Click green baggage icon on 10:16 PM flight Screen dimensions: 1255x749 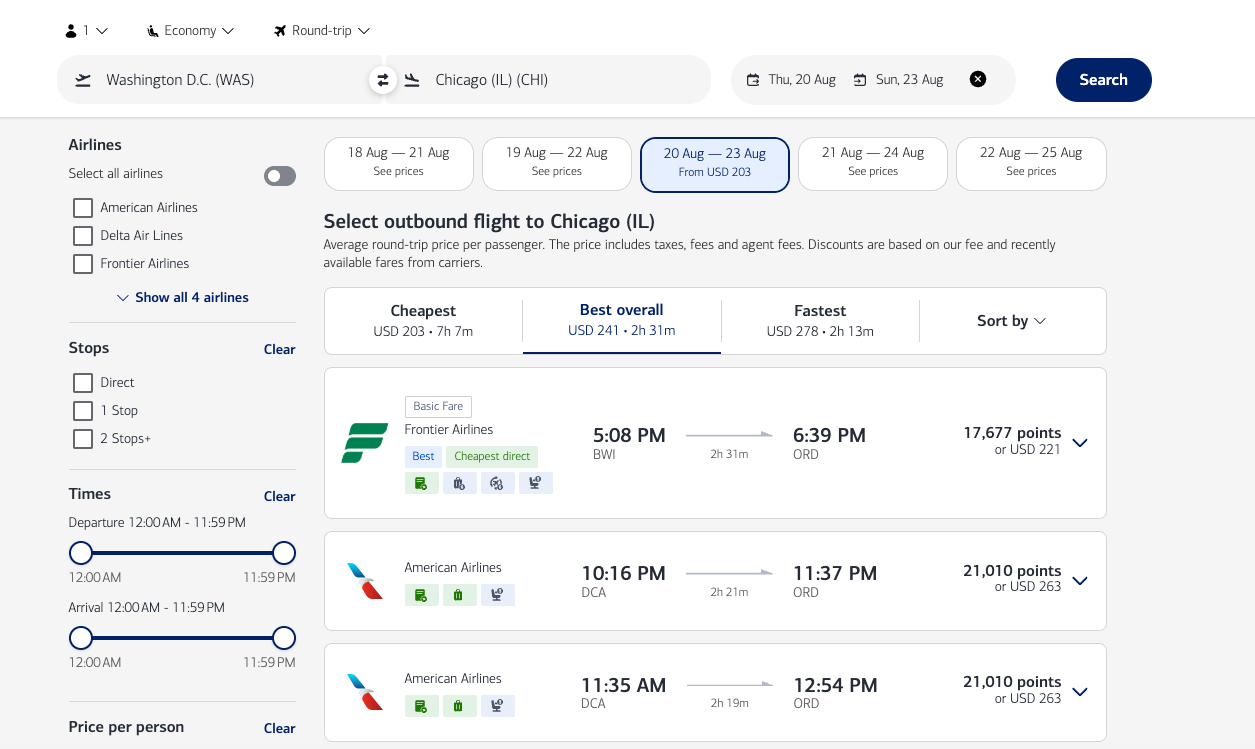coord(459,595)
